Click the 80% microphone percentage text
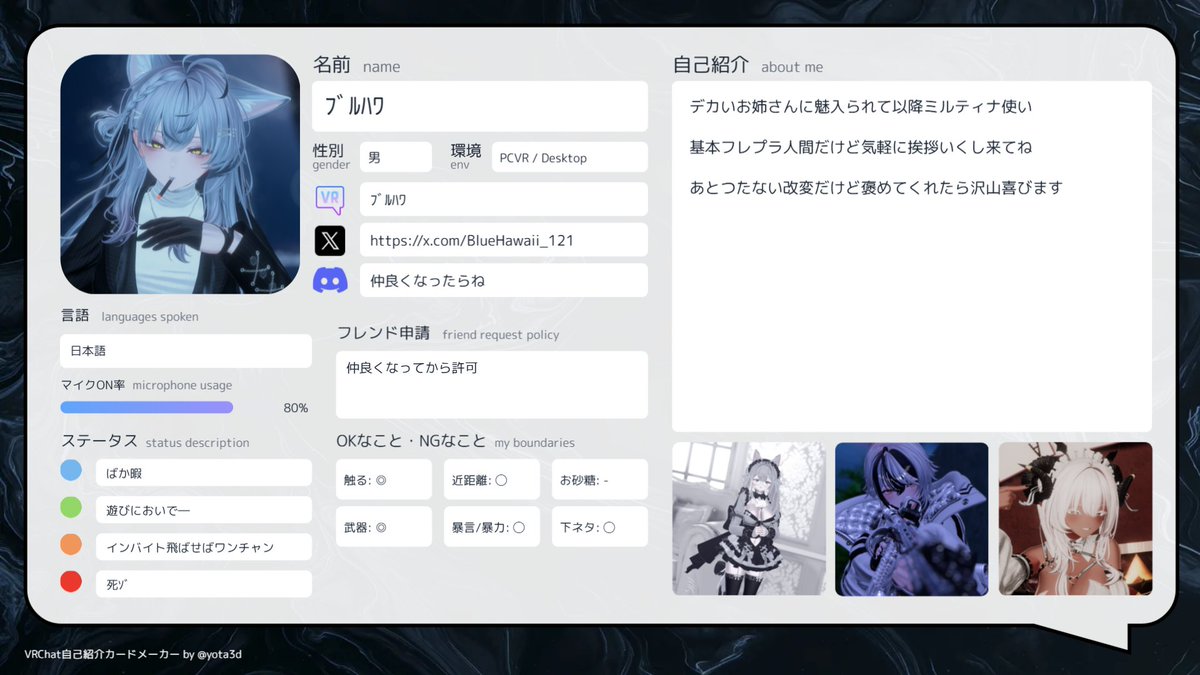This screenshot has height=675, width=1200. tap(296, 408)
